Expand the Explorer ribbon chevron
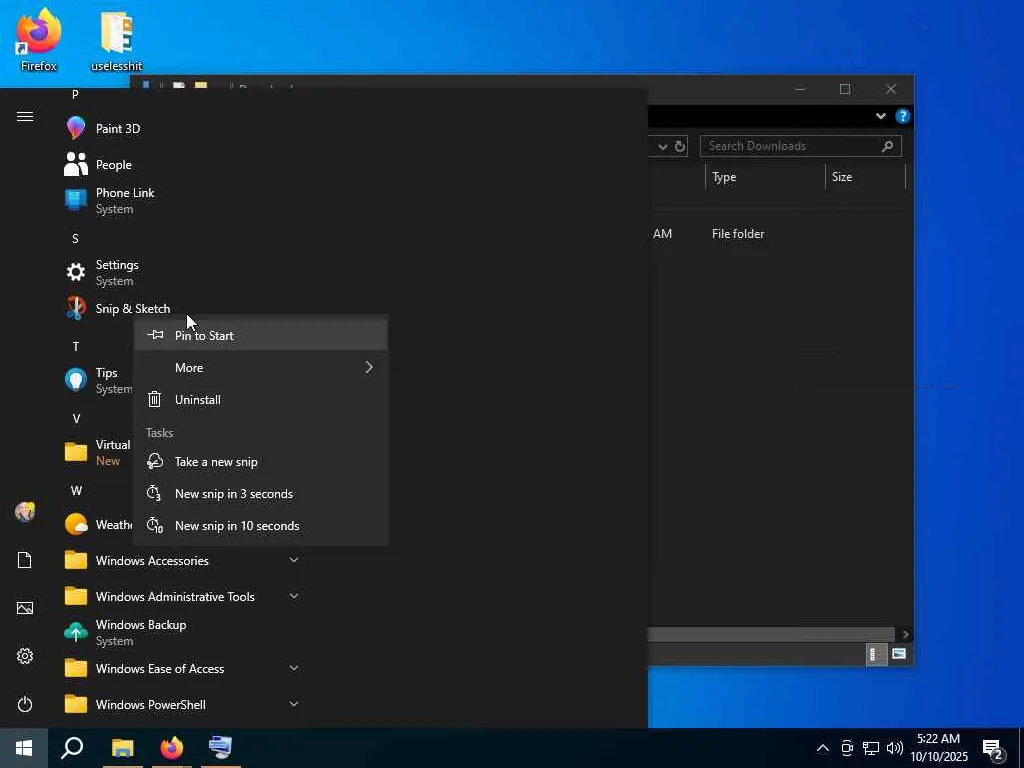The height and width of the screenshot is (768, 1024). [x=881, y=116]
